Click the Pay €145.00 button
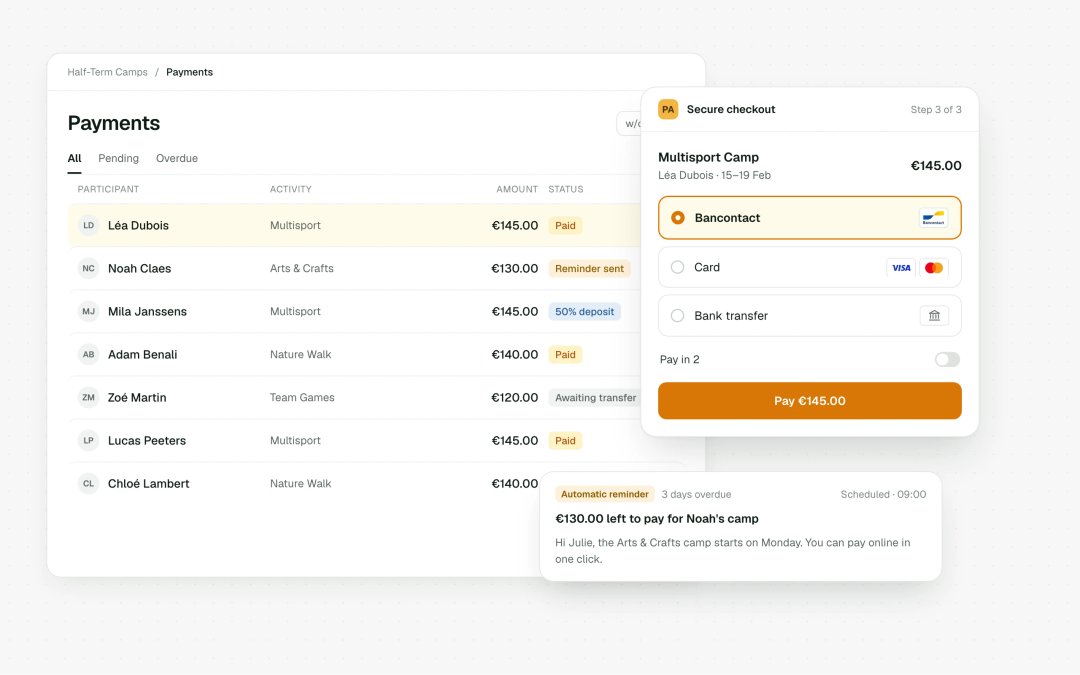The height and width of the screenshot is (675, 1080). click(x=809, y=401)
